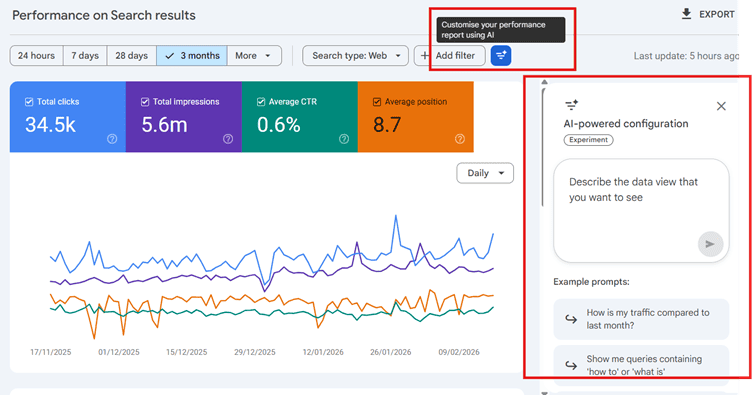Click the 8.7 average position value
The width and height of the screenshot is (752, 395).
[x=387, y=125]
